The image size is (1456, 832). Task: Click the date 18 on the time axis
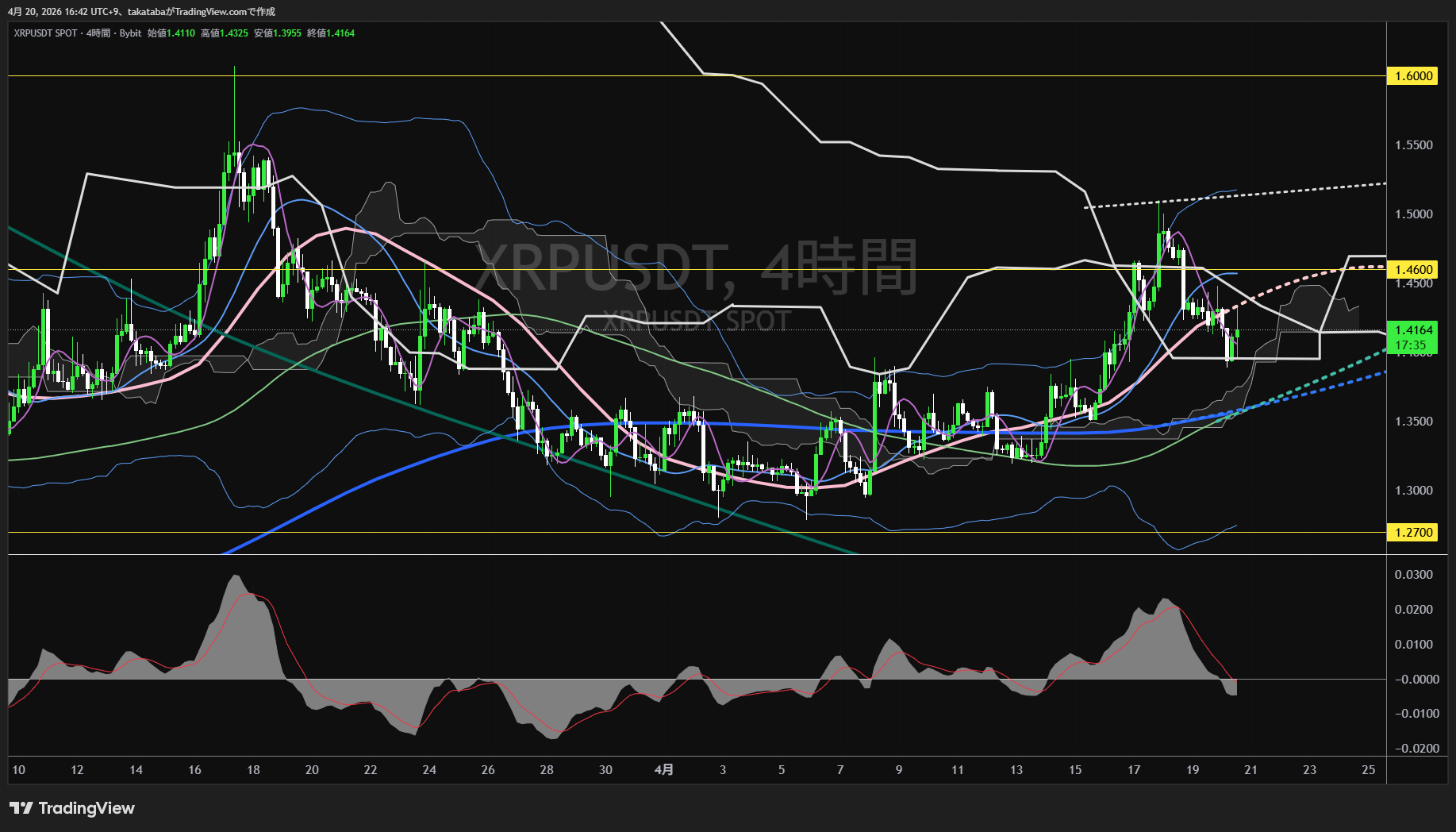click(253, 770)
